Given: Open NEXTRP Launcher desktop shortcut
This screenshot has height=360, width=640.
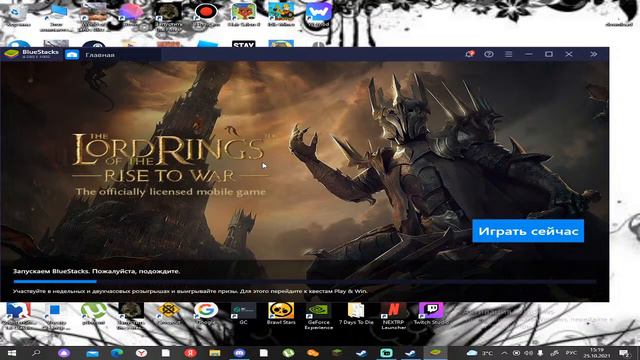Looking at the screenshot, I should click(x=393, y=316).
